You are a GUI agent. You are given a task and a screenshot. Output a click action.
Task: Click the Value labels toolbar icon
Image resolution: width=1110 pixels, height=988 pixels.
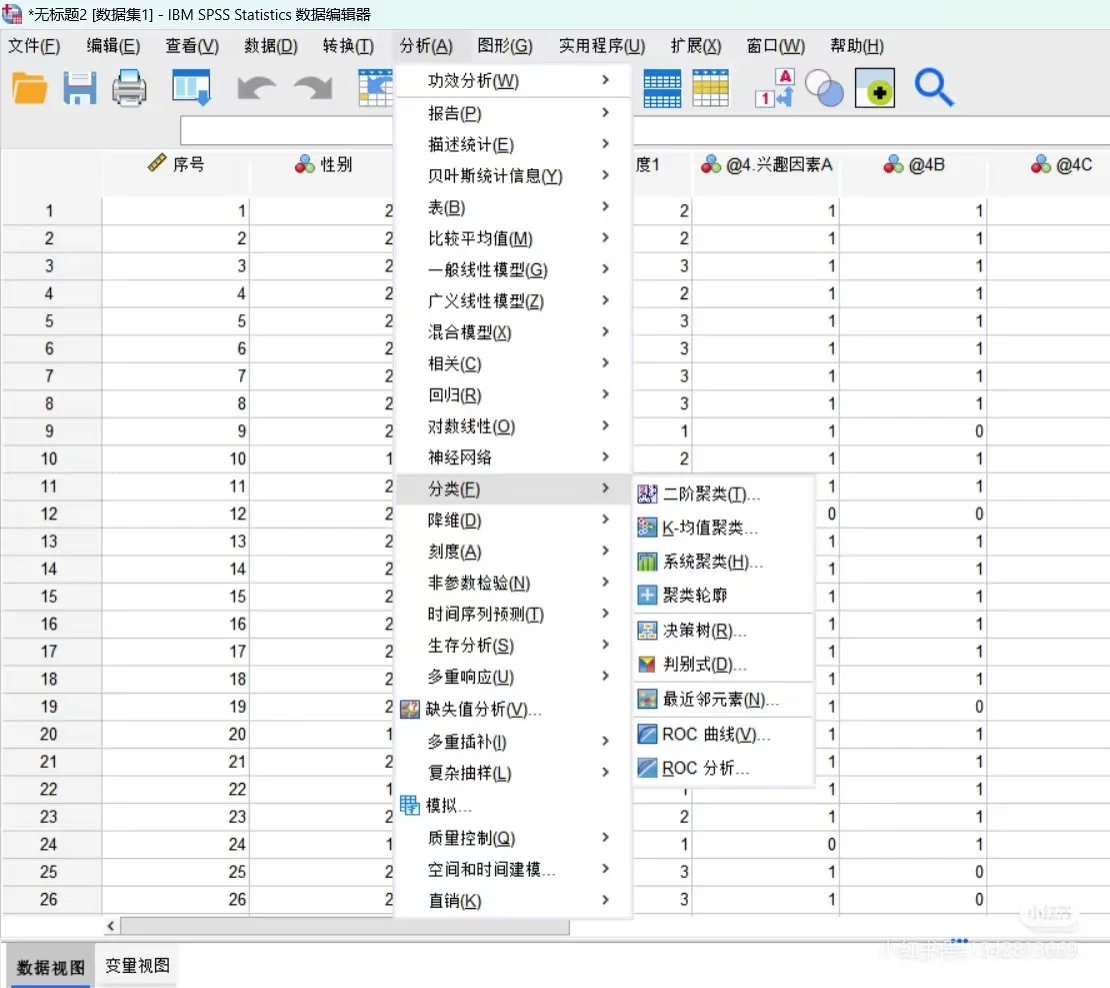pyautogui.click(x=774, y=88)
